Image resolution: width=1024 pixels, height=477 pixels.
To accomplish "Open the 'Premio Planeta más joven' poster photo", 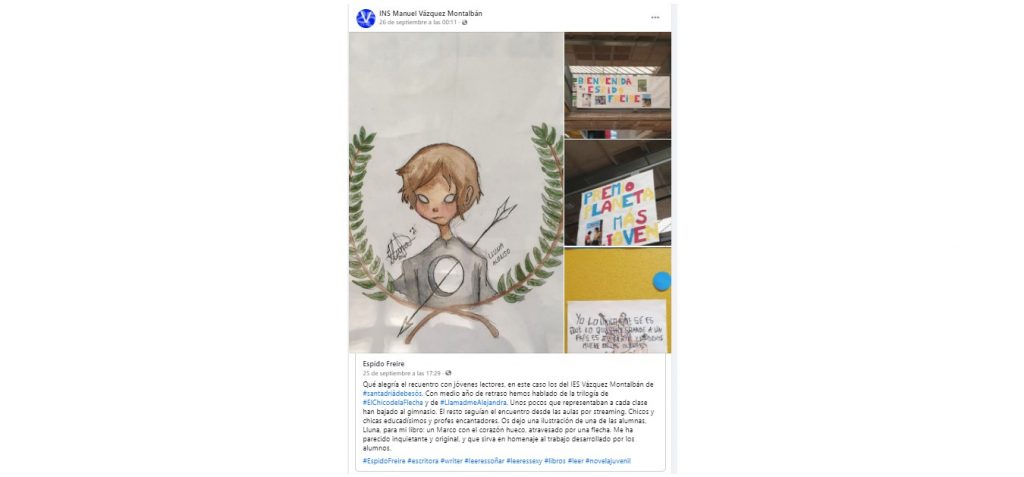I will click(x=618, y=193).
